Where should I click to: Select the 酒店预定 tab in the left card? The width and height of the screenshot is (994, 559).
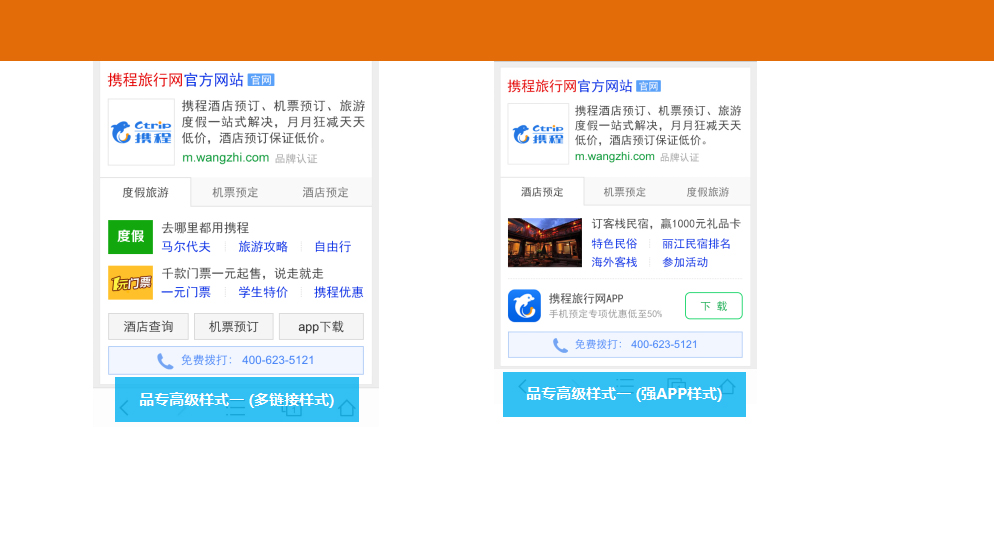click(325, 192)
